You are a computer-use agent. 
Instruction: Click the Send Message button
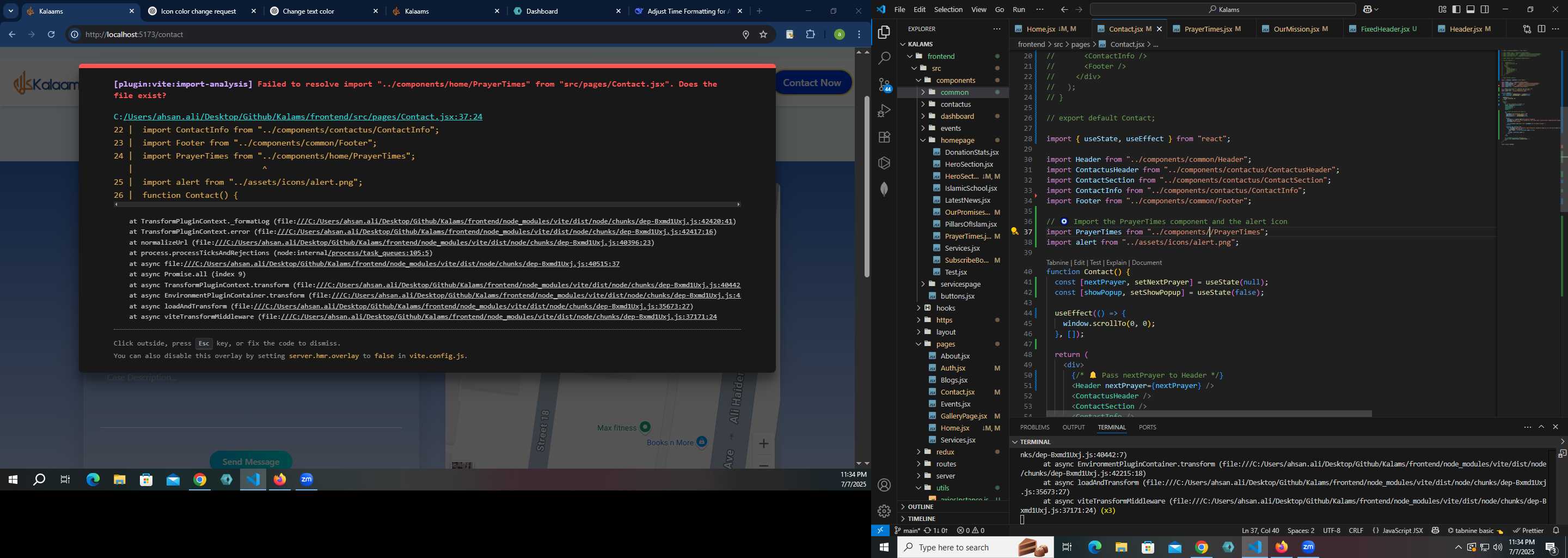click(251, 461)
